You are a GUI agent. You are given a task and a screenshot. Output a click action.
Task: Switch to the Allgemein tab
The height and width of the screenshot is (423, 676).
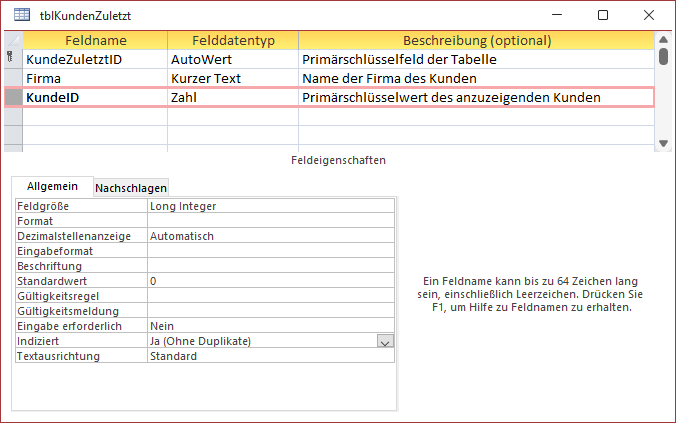52,186
